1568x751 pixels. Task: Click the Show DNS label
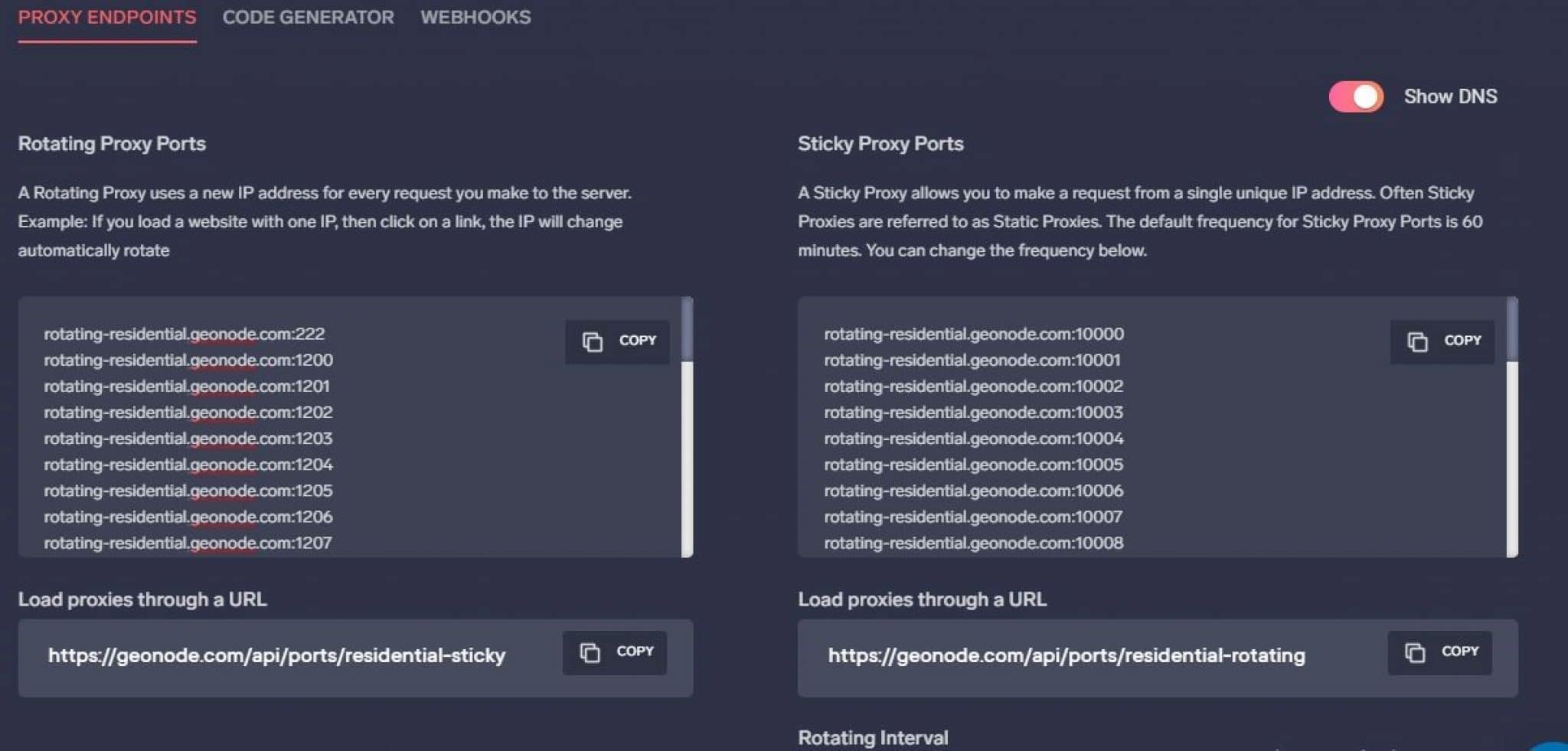tap(1450, 96)
